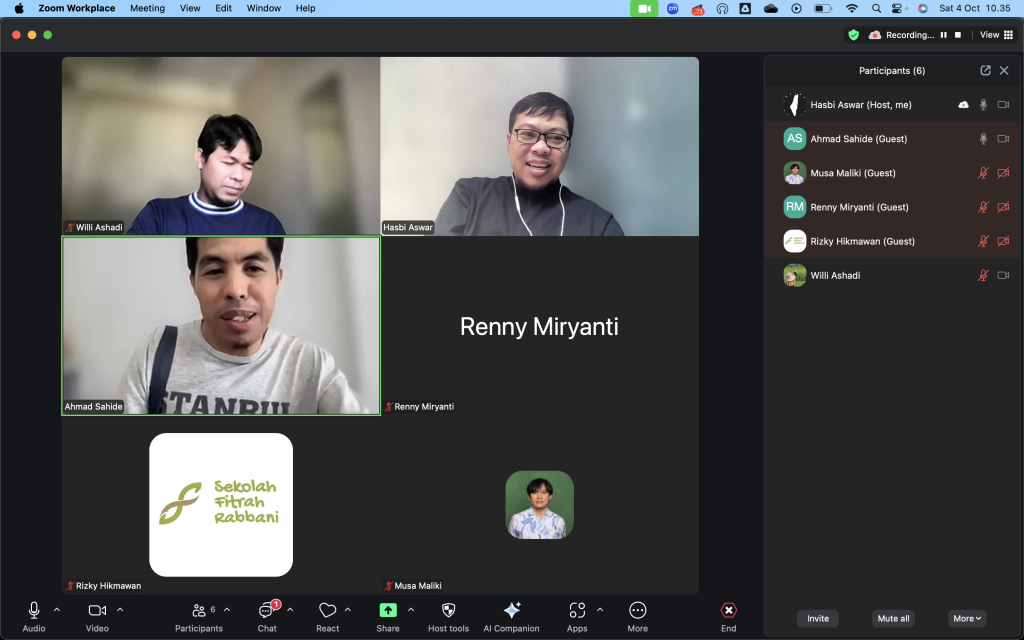1024x640 pixels.
Task: Launch the AI Companion sparkle icon
Action: [511, 611]
